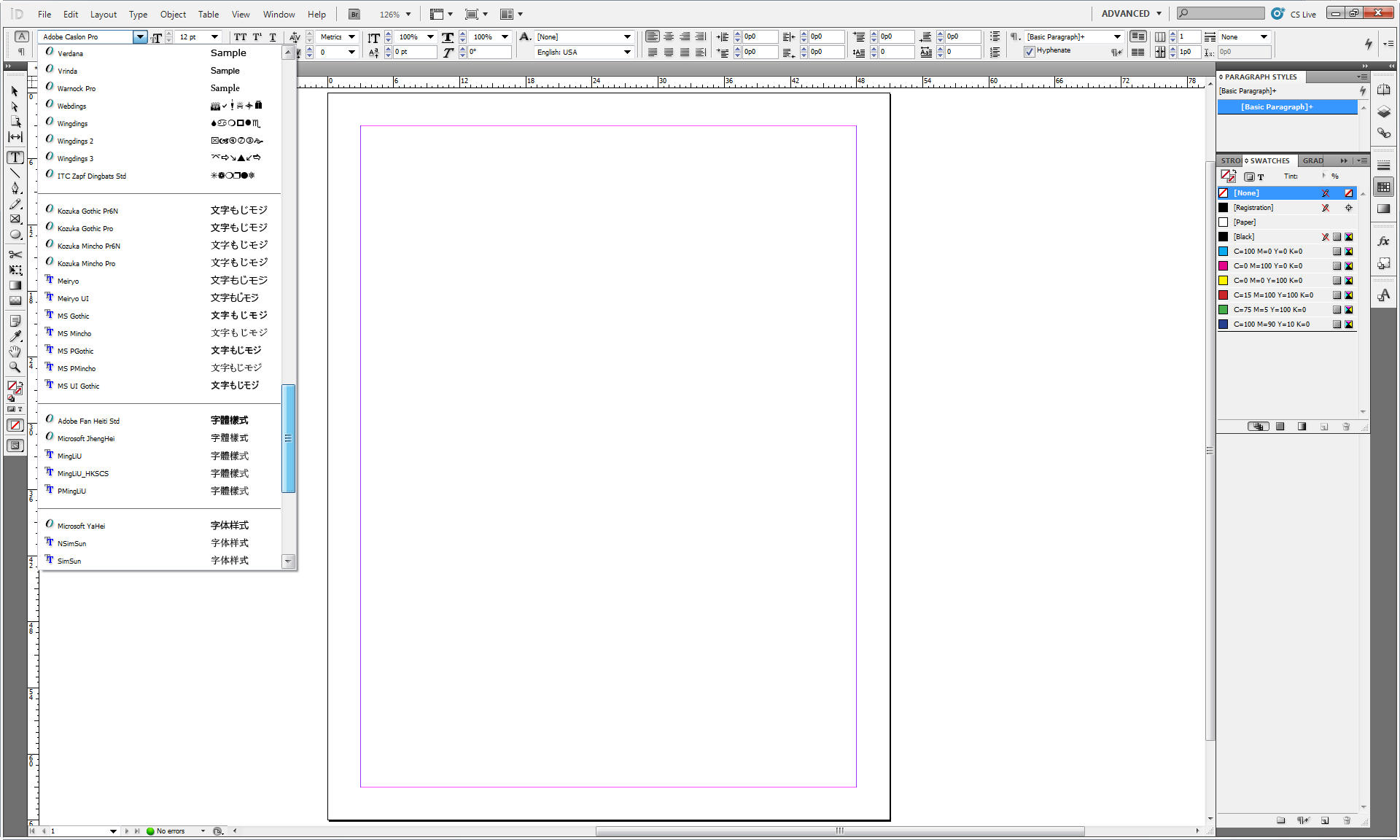Viewport: 1400px width, 840px height.
Task: Select [Basic Paragraph]+ in Paragraph Styles
Action: tap(1287, 106)
